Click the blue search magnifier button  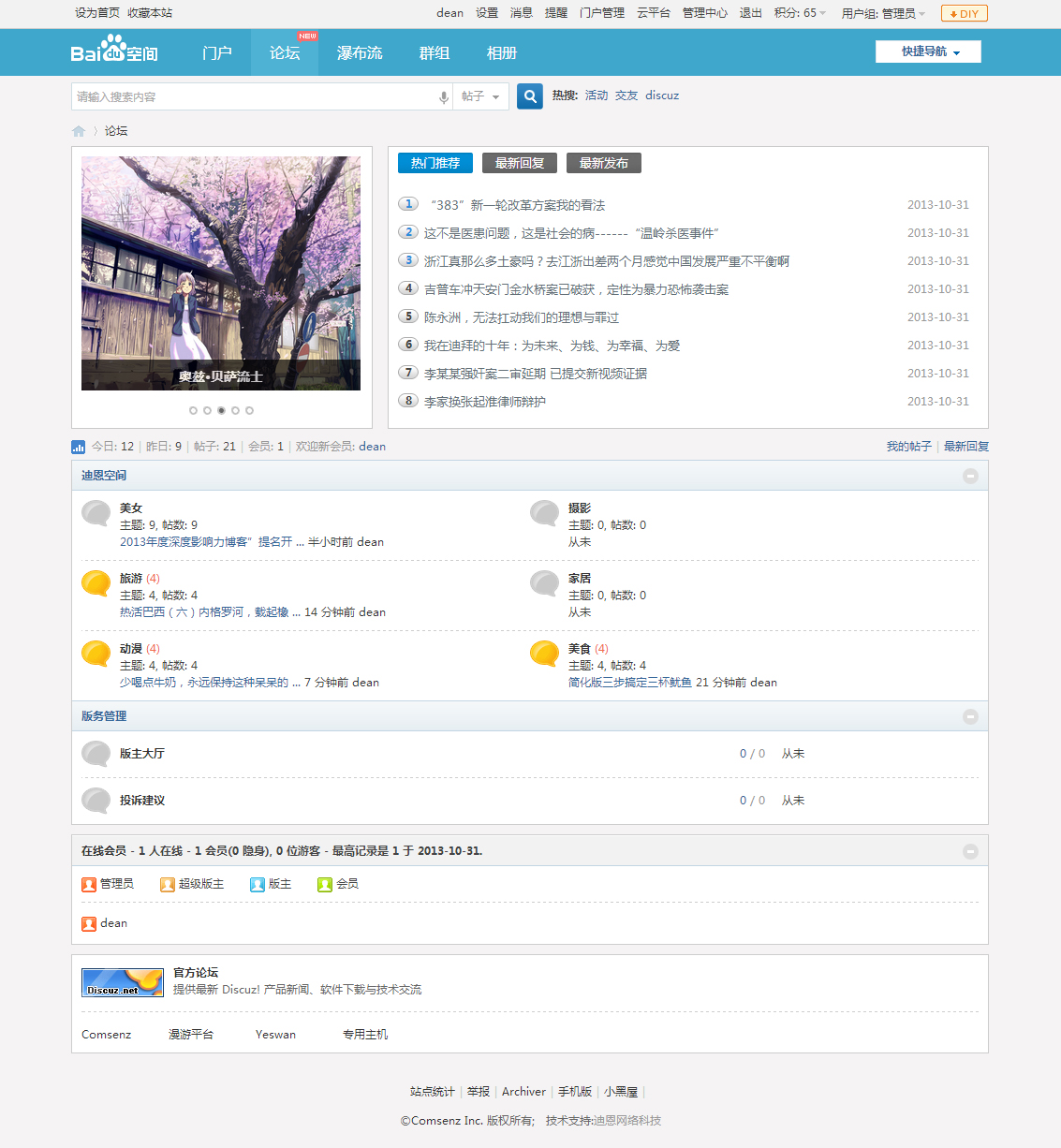530,96
